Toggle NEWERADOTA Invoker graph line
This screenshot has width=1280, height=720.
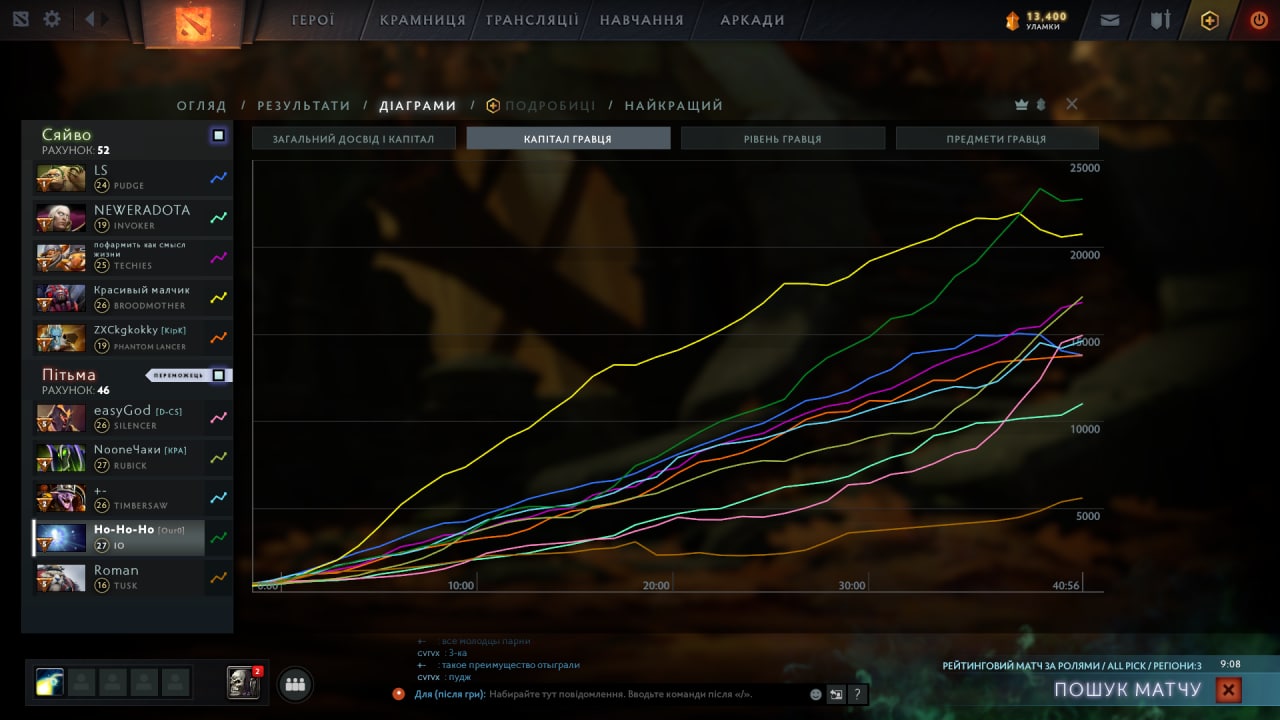(x=219, y=218)
